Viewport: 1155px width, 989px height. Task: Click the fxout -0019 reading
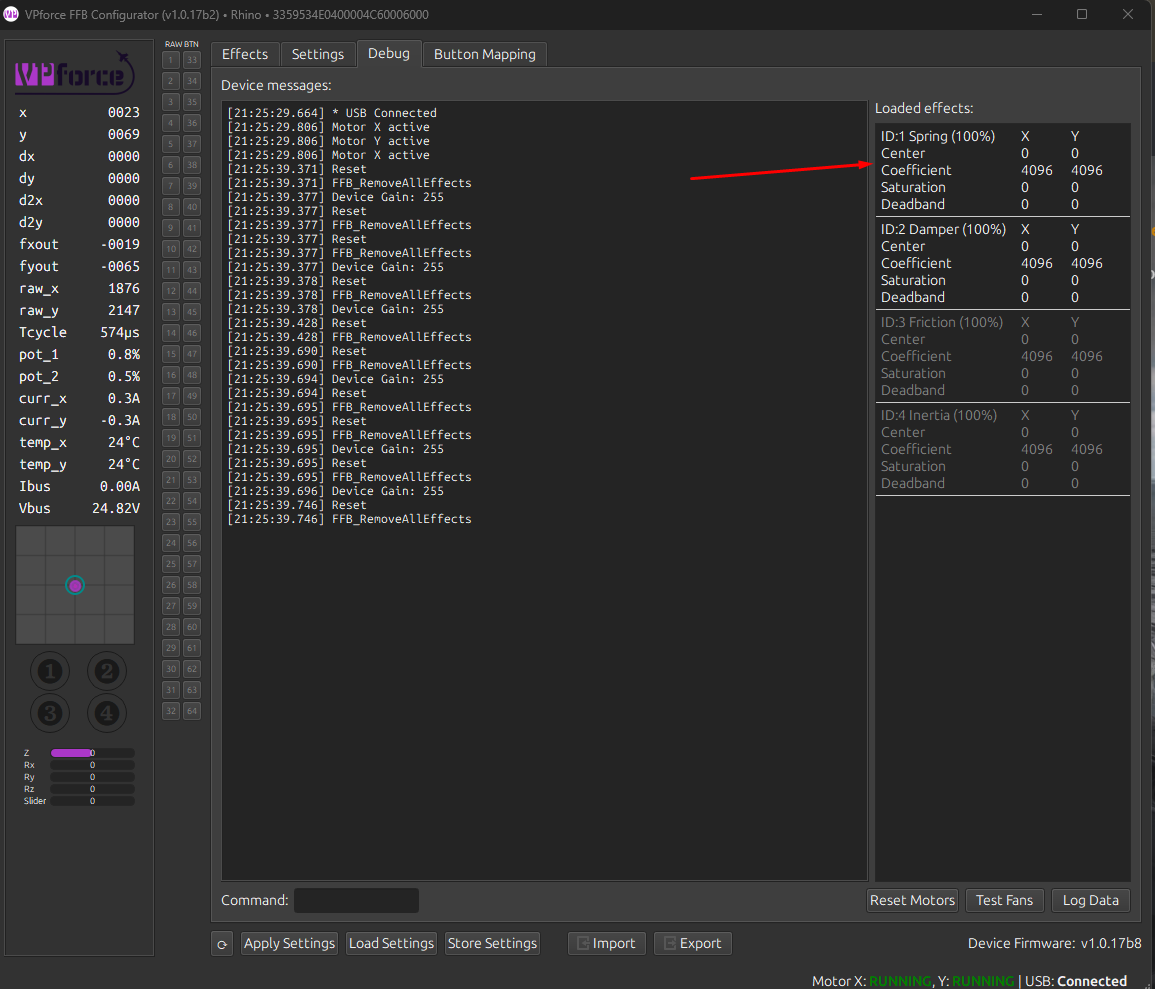79,244
